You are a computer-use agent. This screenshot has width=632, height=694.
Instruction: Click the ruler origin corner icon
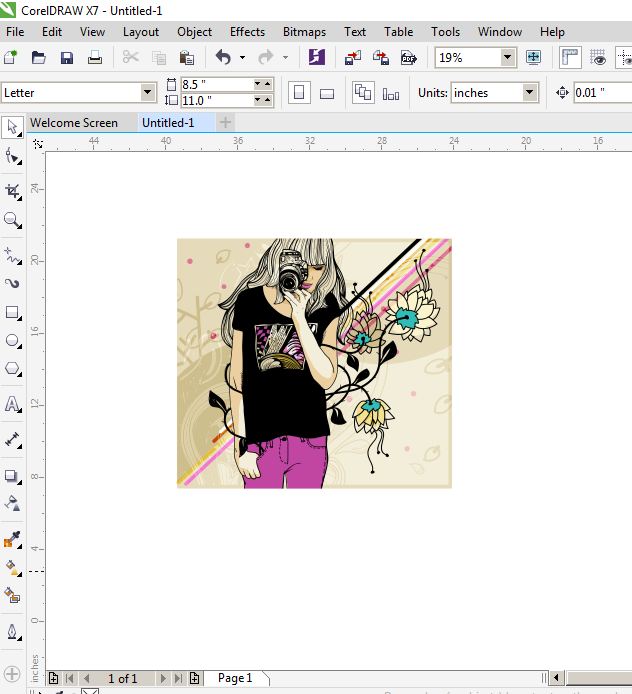(x=38, y=144)
